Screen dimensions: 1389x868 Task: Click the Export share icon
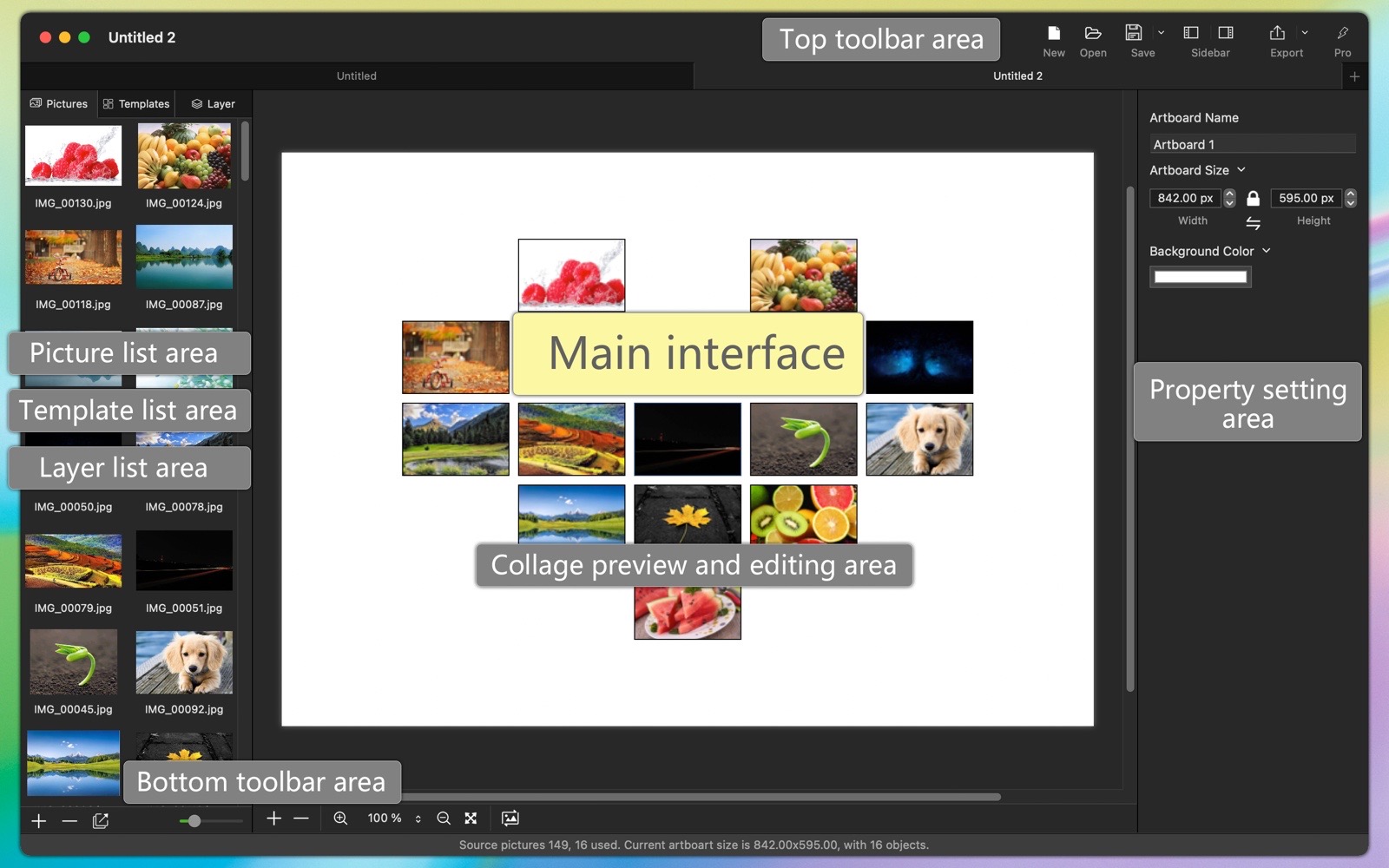tap(1277, 34)
